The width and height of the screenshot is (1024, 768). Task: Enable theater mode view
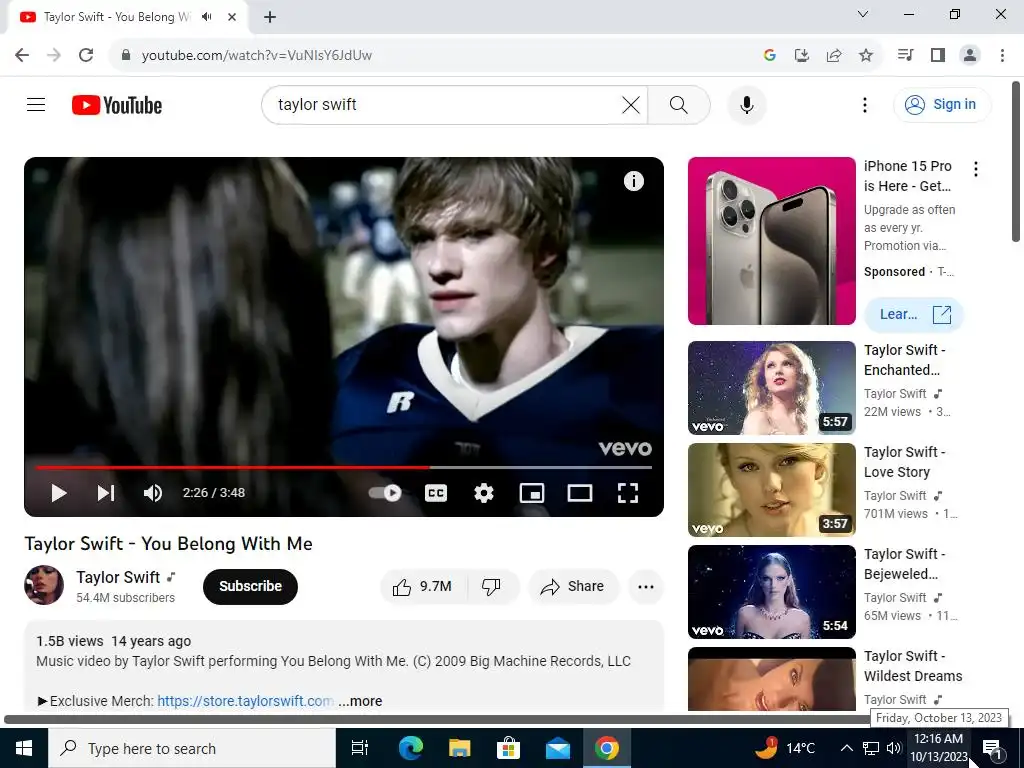(579, 493)
